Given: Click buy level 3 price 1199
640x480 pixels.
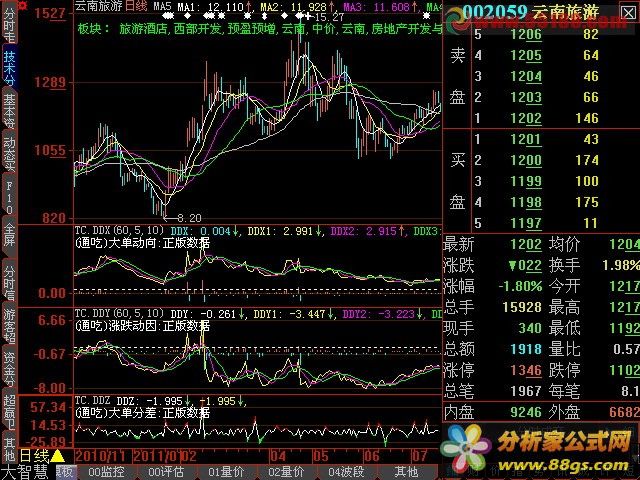Looking at the screenshot, I should [x=526, y=182].
